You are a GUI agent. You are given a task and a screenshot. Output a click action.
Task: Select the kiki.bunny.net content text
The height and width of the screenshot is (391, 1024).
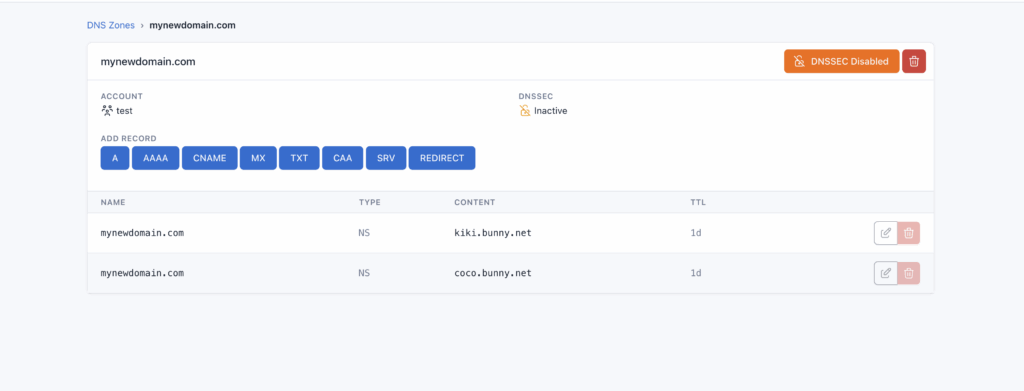(x=493, y=233)
